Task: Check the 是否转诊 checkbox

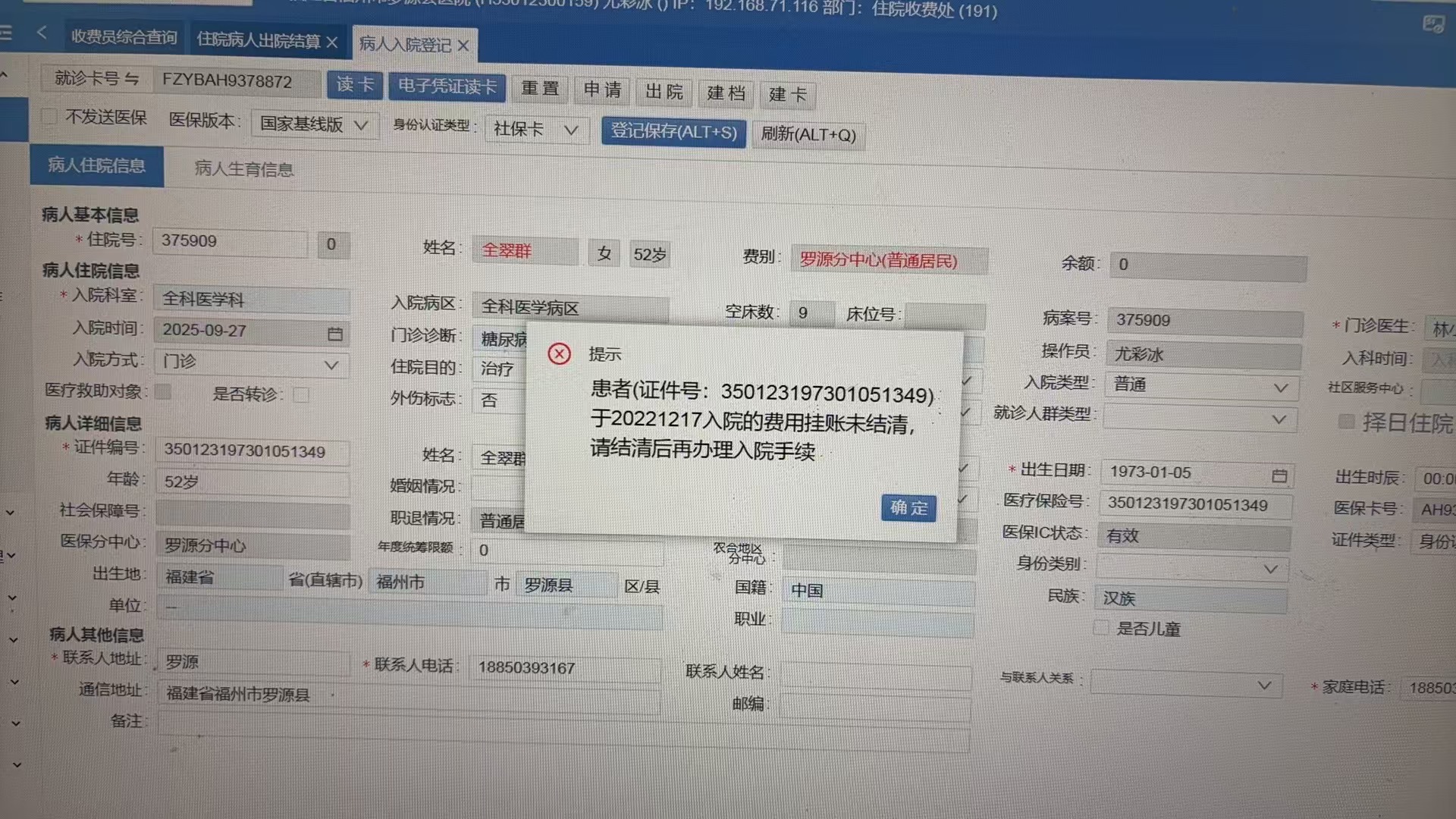Action: point(301,395)
